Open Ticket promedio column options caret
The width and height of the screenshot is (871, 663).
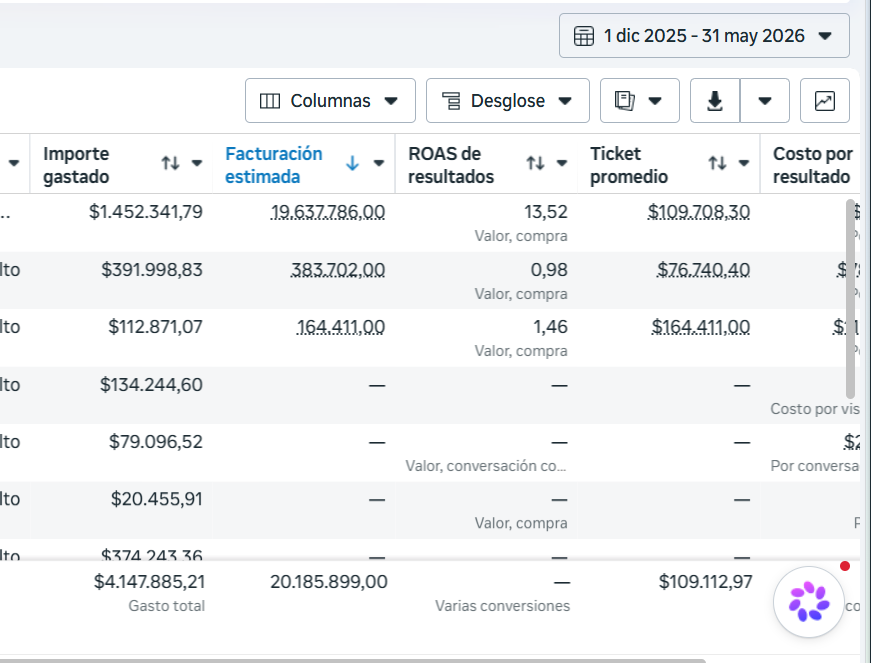[x=744, y=163]
